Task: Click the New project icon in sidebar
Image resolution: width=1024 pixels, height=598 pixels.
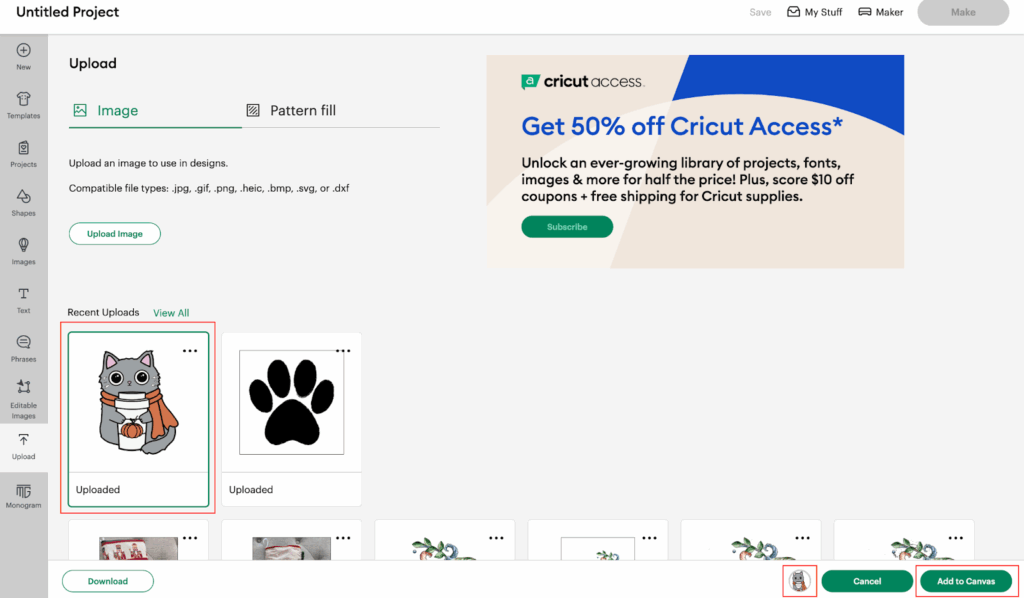Action: 23,51
